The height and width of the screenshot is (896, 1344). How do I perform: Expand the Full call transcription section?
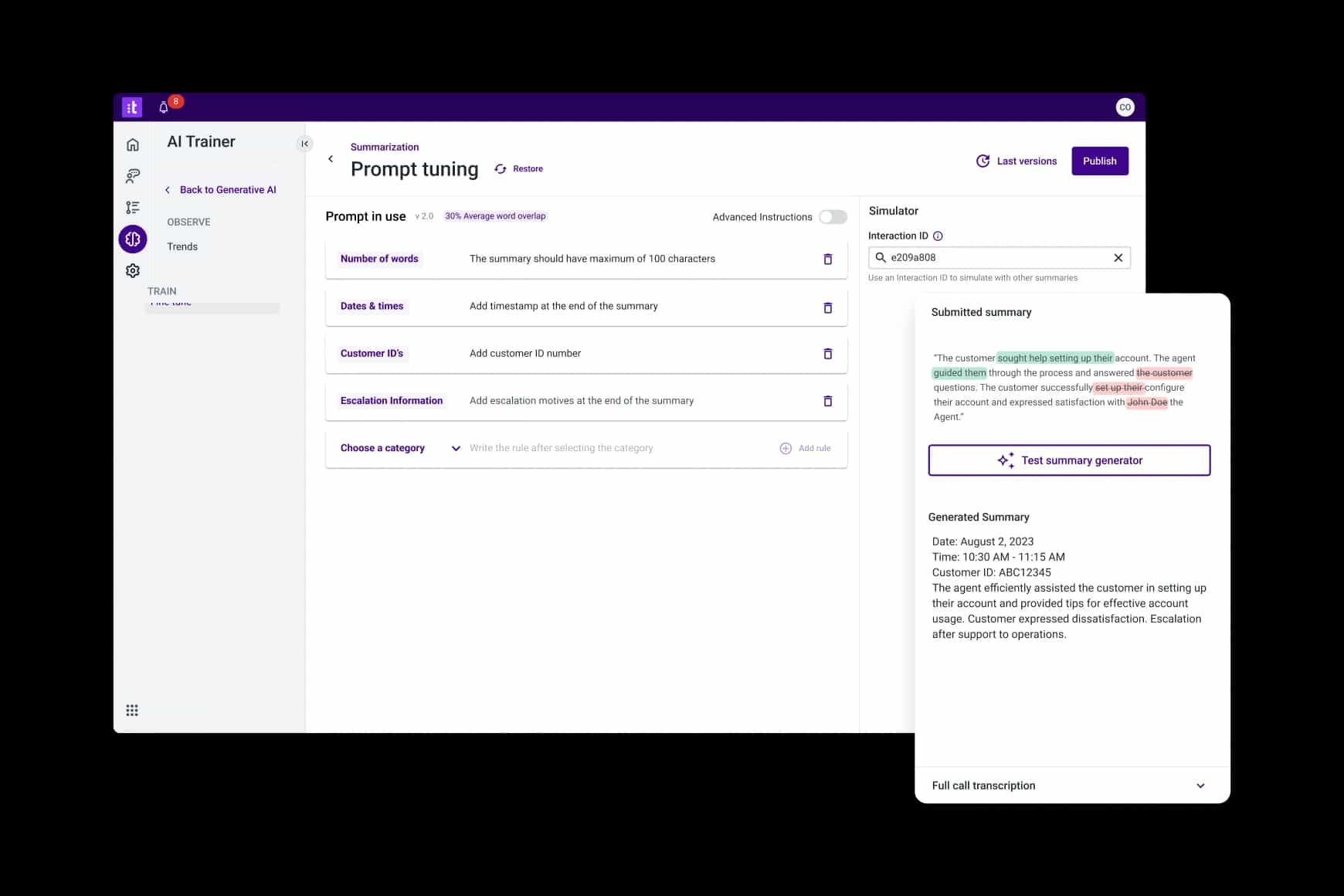(1200, 786)
